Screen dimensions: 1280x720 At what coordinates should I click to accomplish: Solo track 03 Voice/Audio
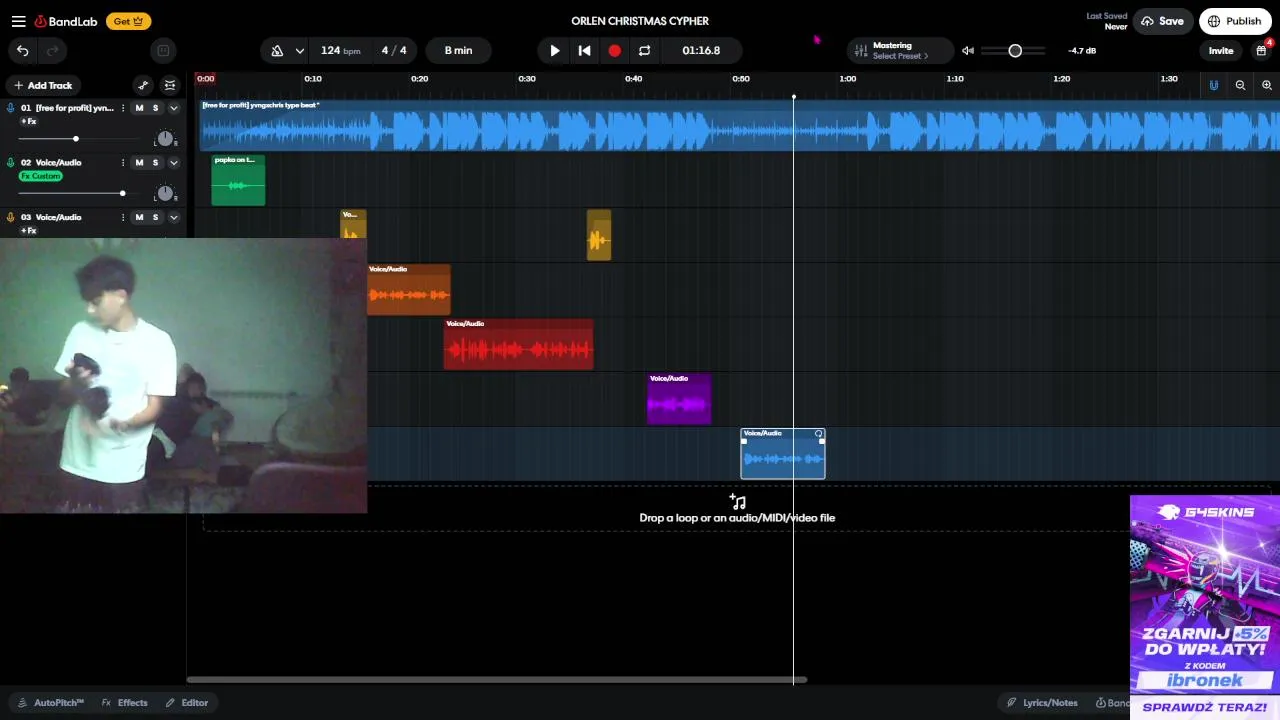155,217
